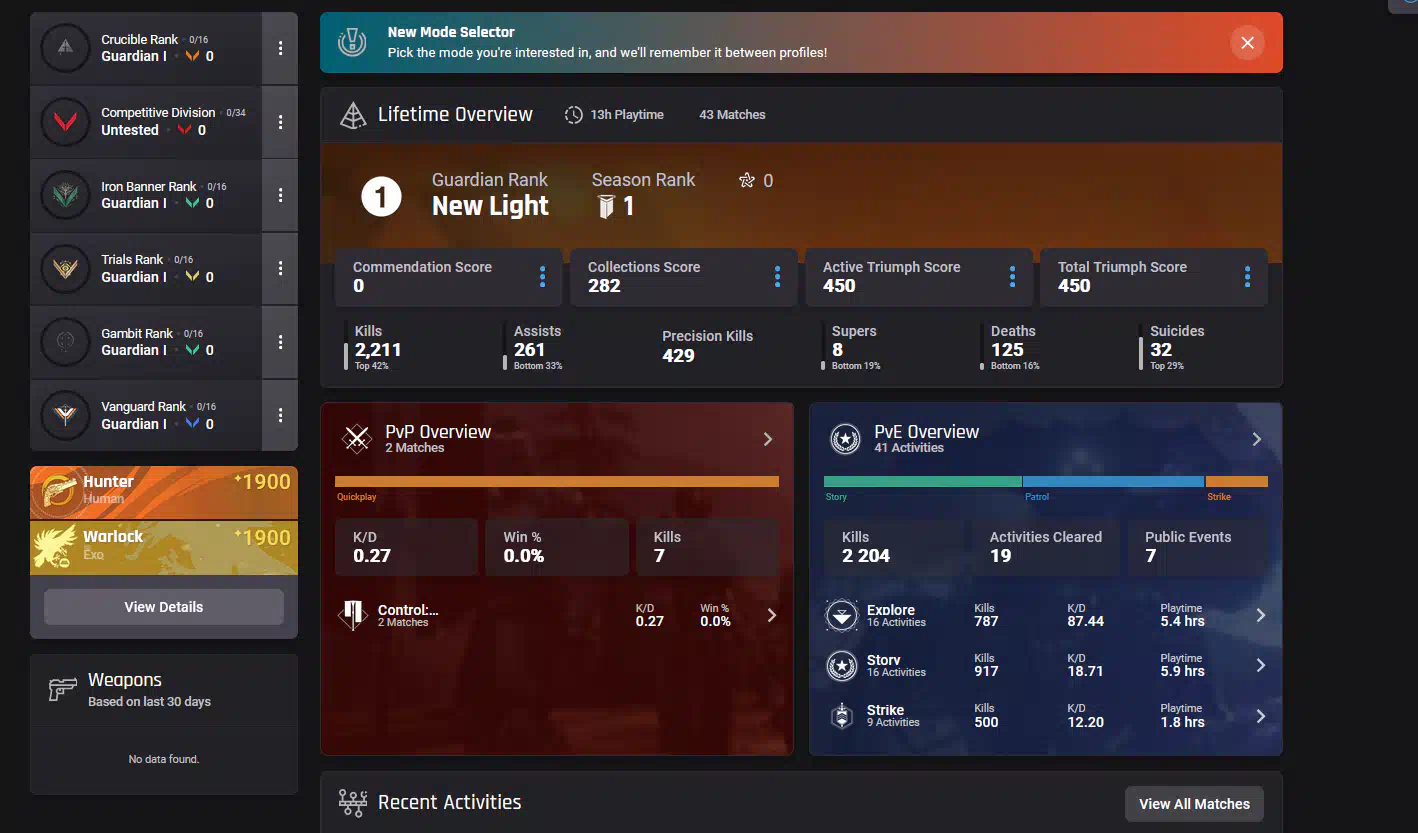Expand the Control matches row chevron
Image resolution: width=1418 pixels, height=833 pixels.
771,615
